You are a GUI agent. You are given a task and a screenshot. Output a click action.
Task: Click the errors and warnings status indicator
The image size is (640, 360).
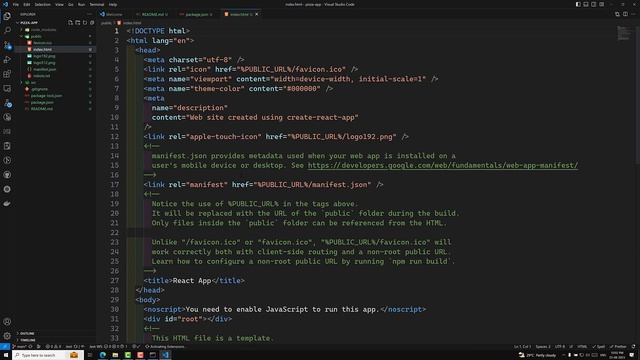pyautogui.click(x=53, y=347)
